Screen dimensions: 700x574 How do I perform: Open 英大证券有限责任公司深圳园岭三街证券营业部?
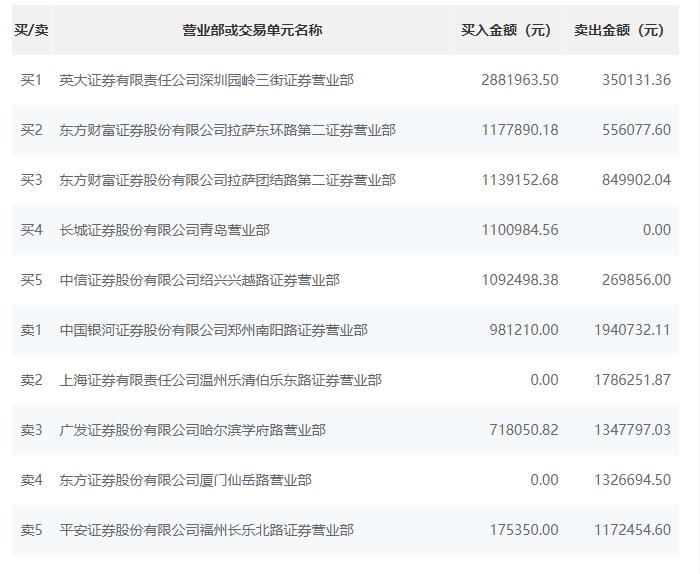pyautogui.click(x=207, y=80)
